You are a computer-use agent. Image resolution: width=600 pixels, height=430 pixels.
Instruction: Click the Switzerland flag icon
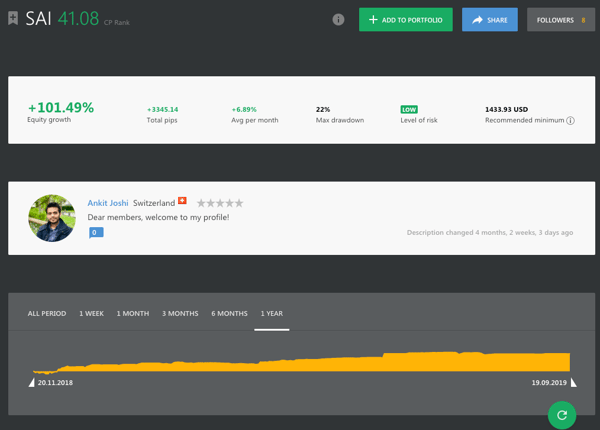tap(182, 202)
